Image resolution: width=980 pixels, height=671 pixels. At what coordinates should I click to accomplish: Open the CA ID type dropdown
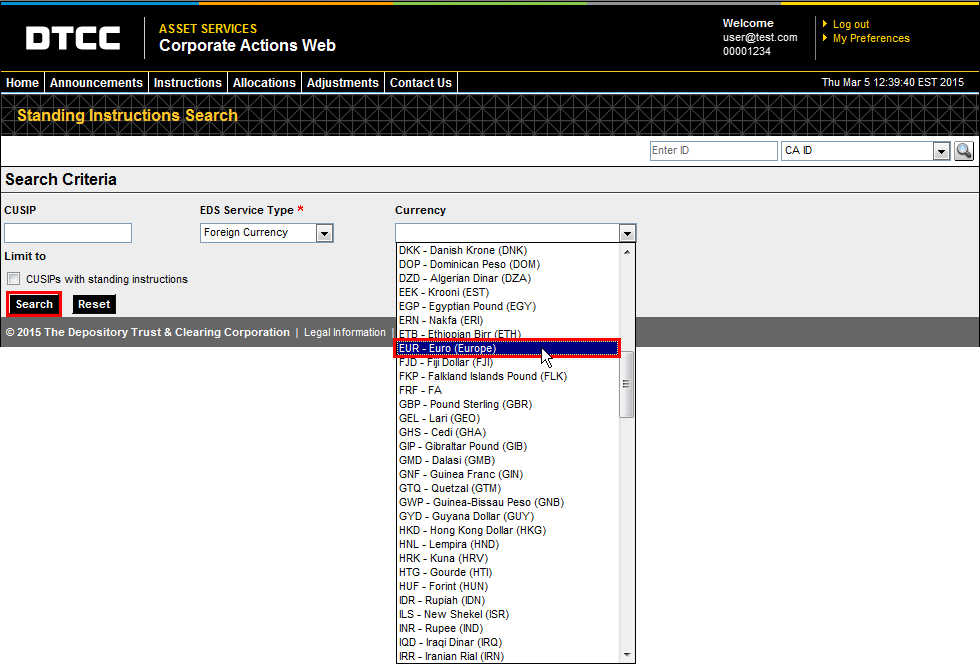coord(940,151)
